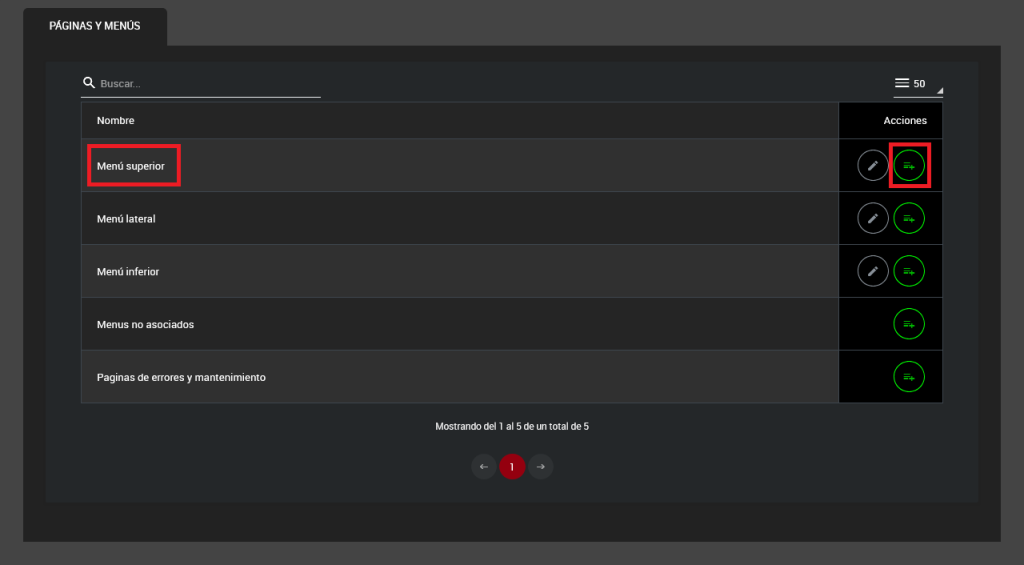Click the edit pencil for Menú superior

coord(872,165)
